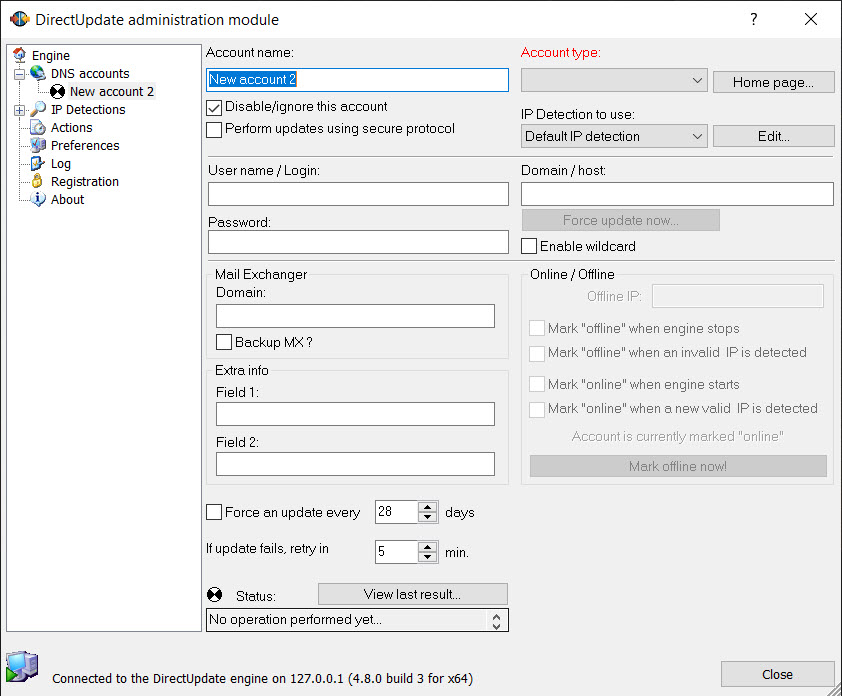Click the 'Connected to the DirectUpdate engine' status text
842x696 pixels.
coord(262,679)
